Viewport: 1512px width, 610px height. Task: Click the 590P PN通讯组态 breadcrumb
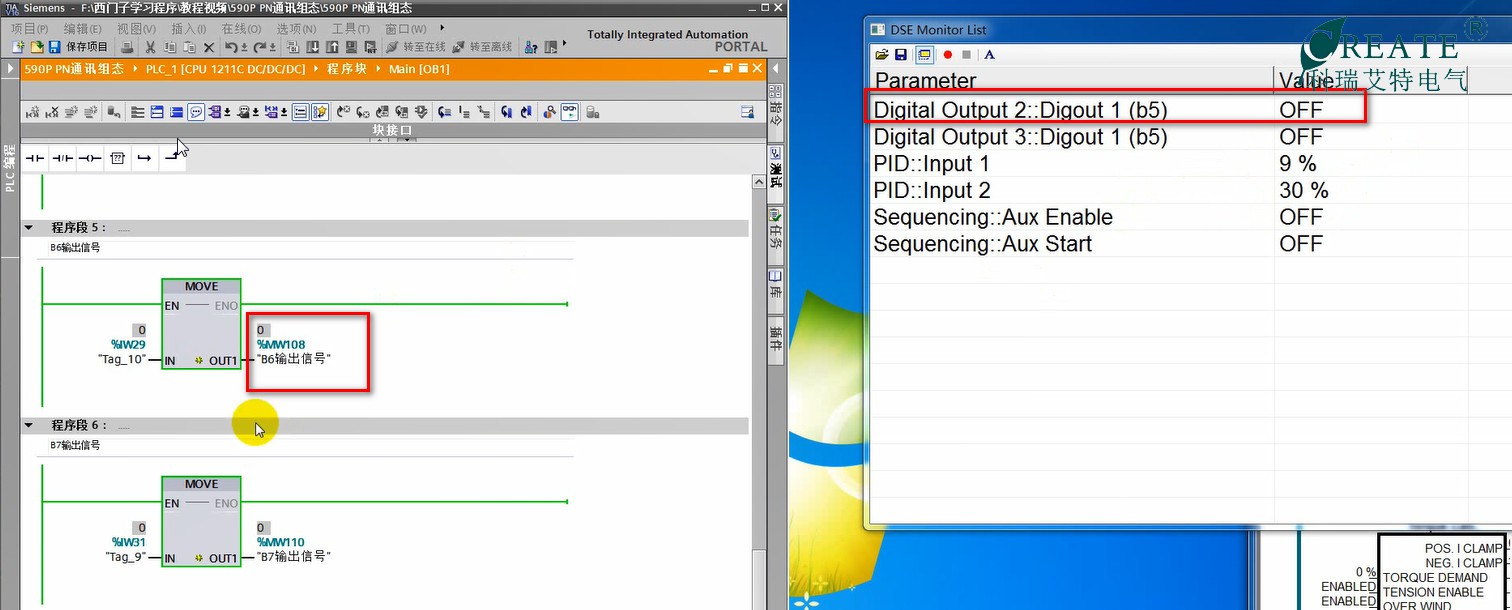pyautogui.click(x=75, y=69)
